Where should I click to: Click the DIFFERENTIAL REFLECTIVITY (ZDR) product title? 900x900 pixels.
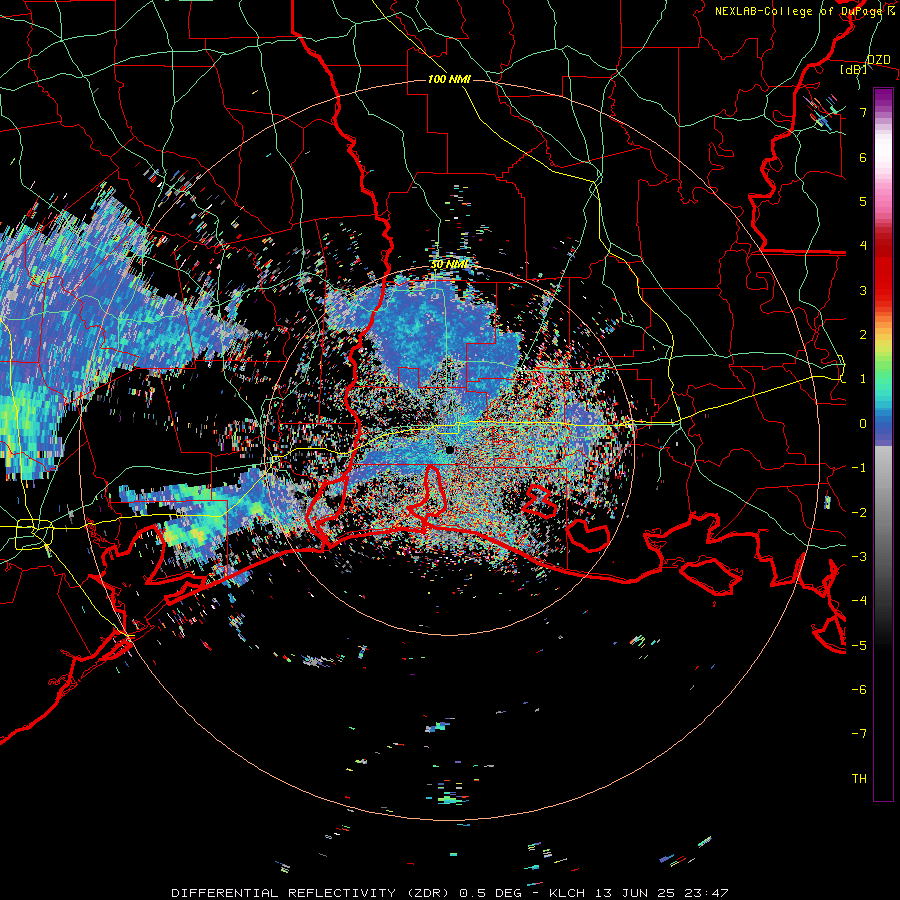(x=312, y=893)
